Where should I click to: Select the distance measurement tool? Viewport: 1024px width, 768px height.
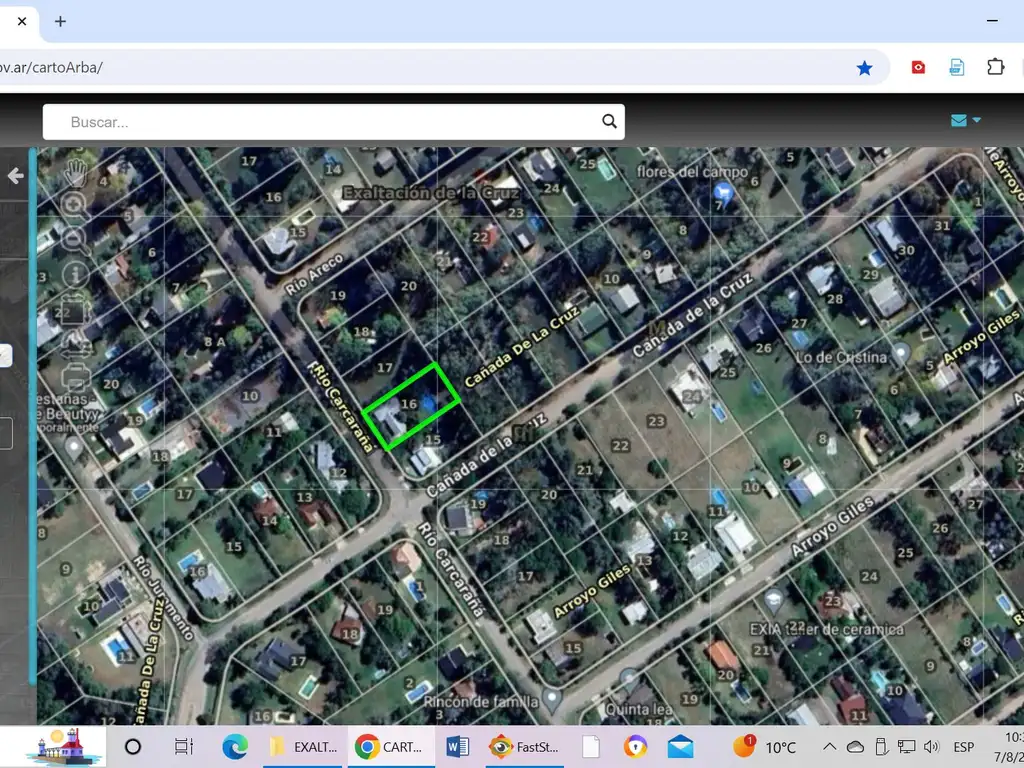pos(75,343)
